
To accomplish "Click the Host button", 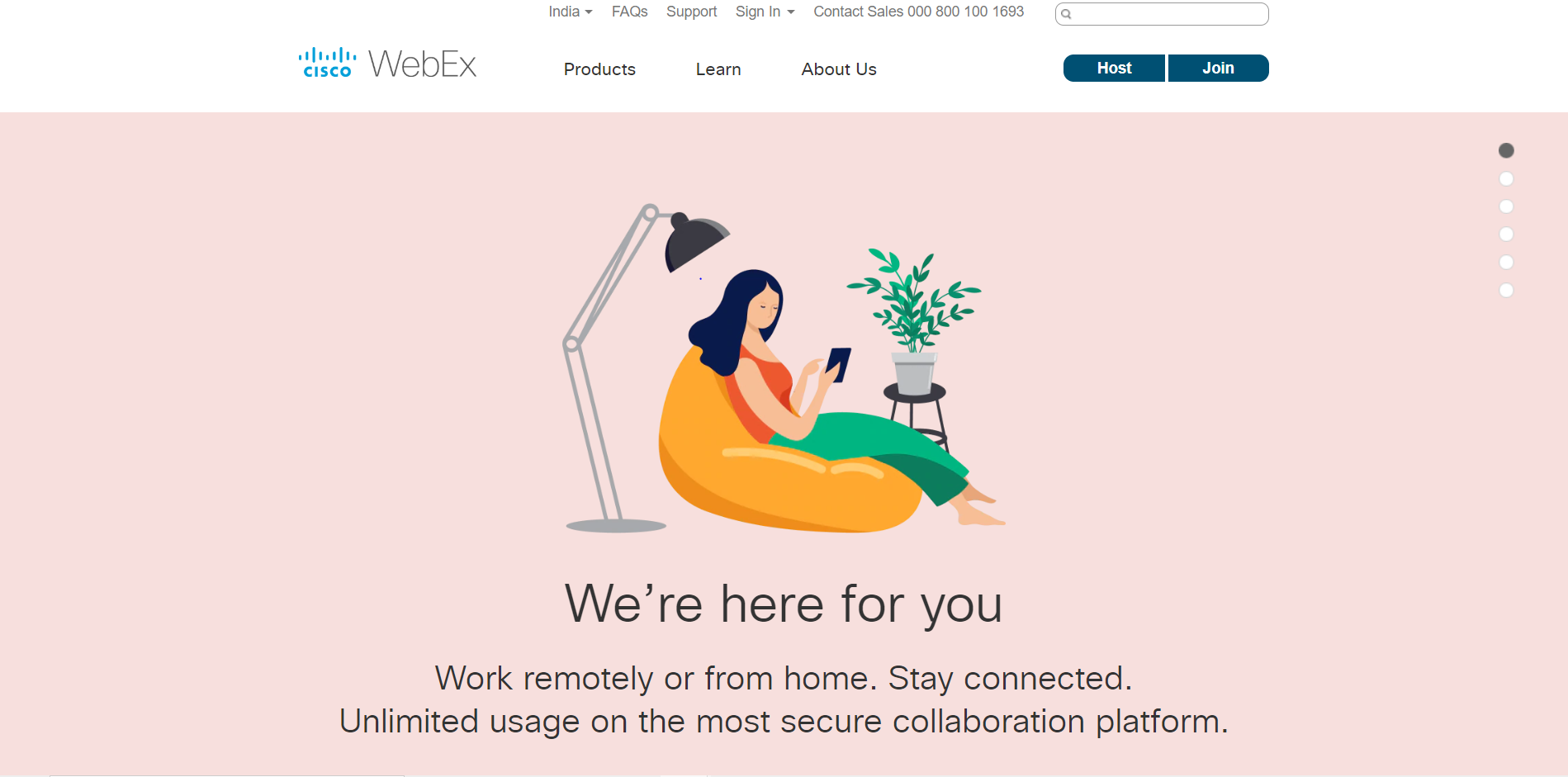I will (x=1114, y=69).
